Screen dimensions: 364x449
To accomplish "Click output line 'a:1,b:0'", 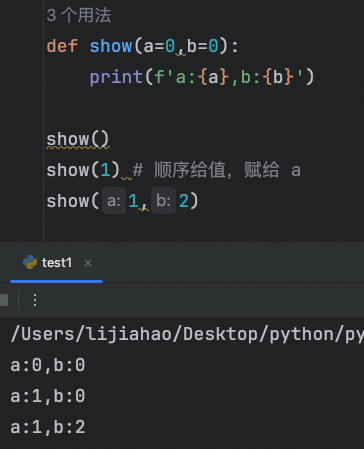I will (x=48, y=396).
